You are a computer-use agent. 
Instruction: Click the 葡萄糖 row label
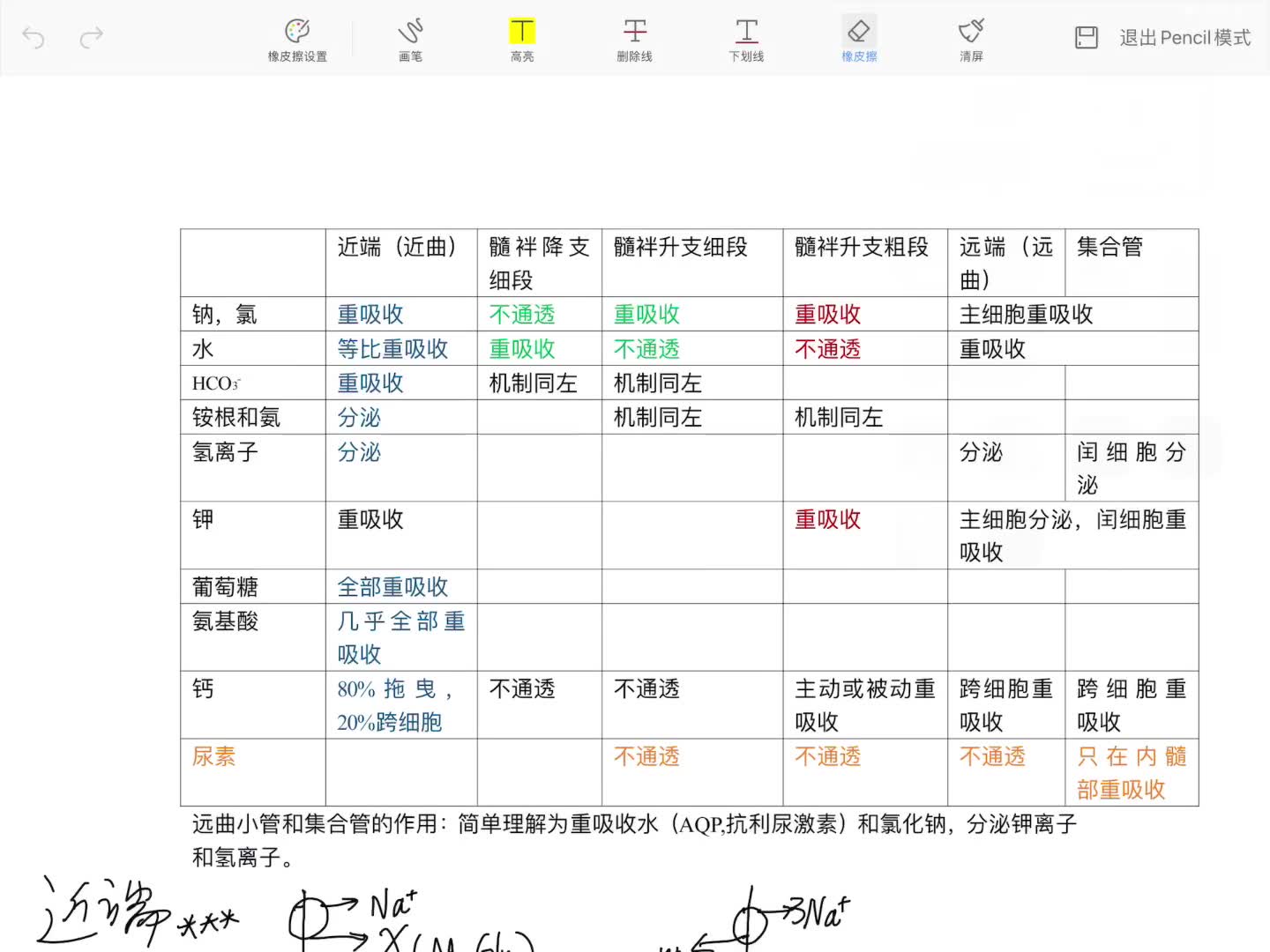point(225,587)
